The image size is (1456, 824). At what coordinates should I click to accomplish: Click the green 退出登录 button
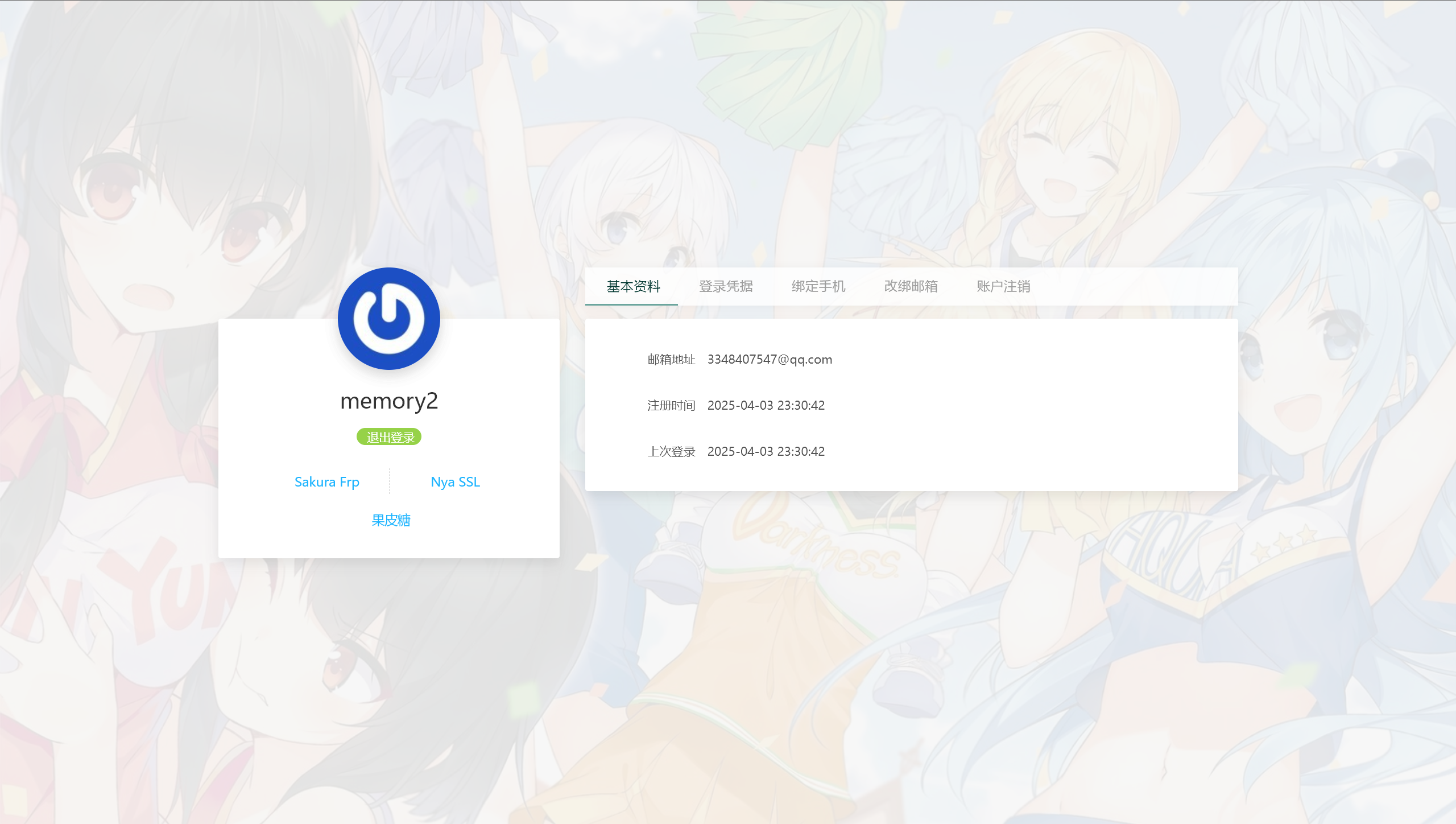click(389, 437)
